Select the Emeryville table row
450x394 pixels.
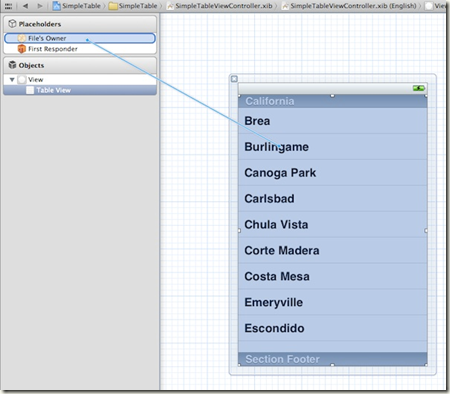(x=333, y=302)
